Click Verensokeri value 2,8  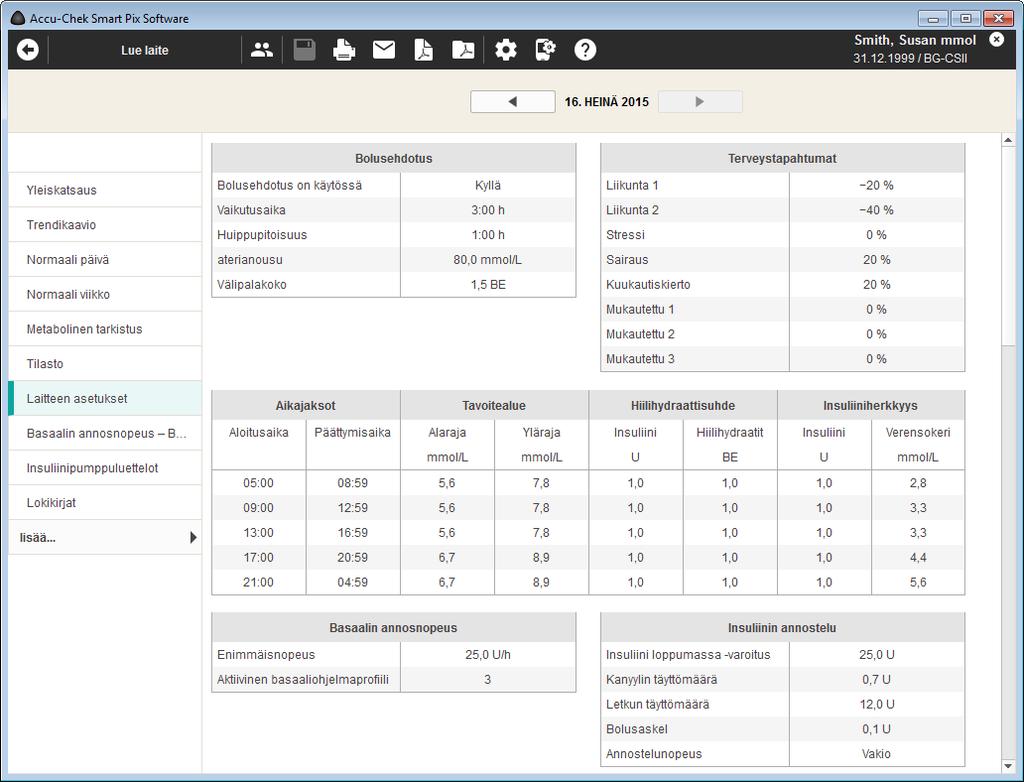tap(918, 483)
